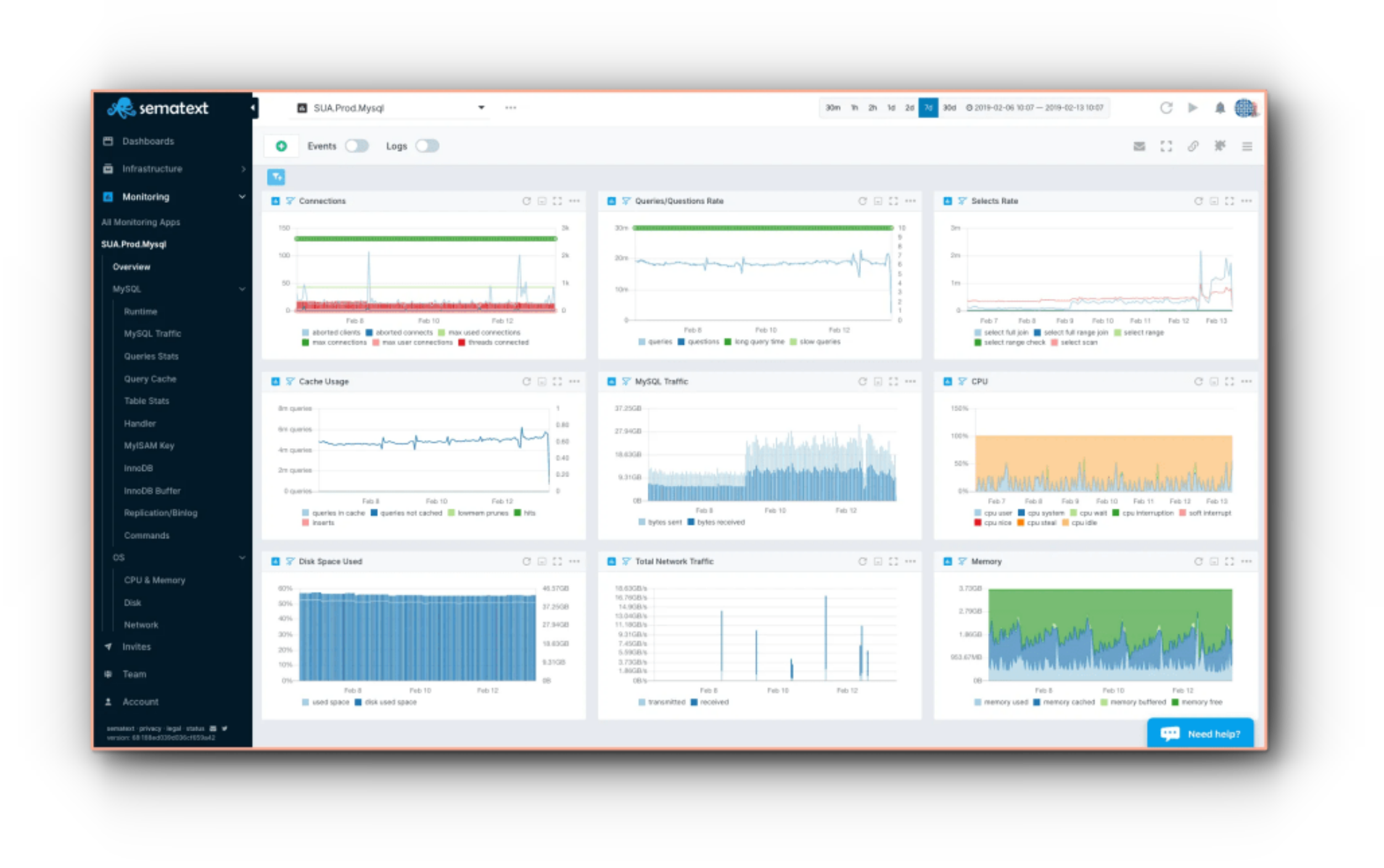
Task: Click the three dots beside app selector
Action: (511, 108)
